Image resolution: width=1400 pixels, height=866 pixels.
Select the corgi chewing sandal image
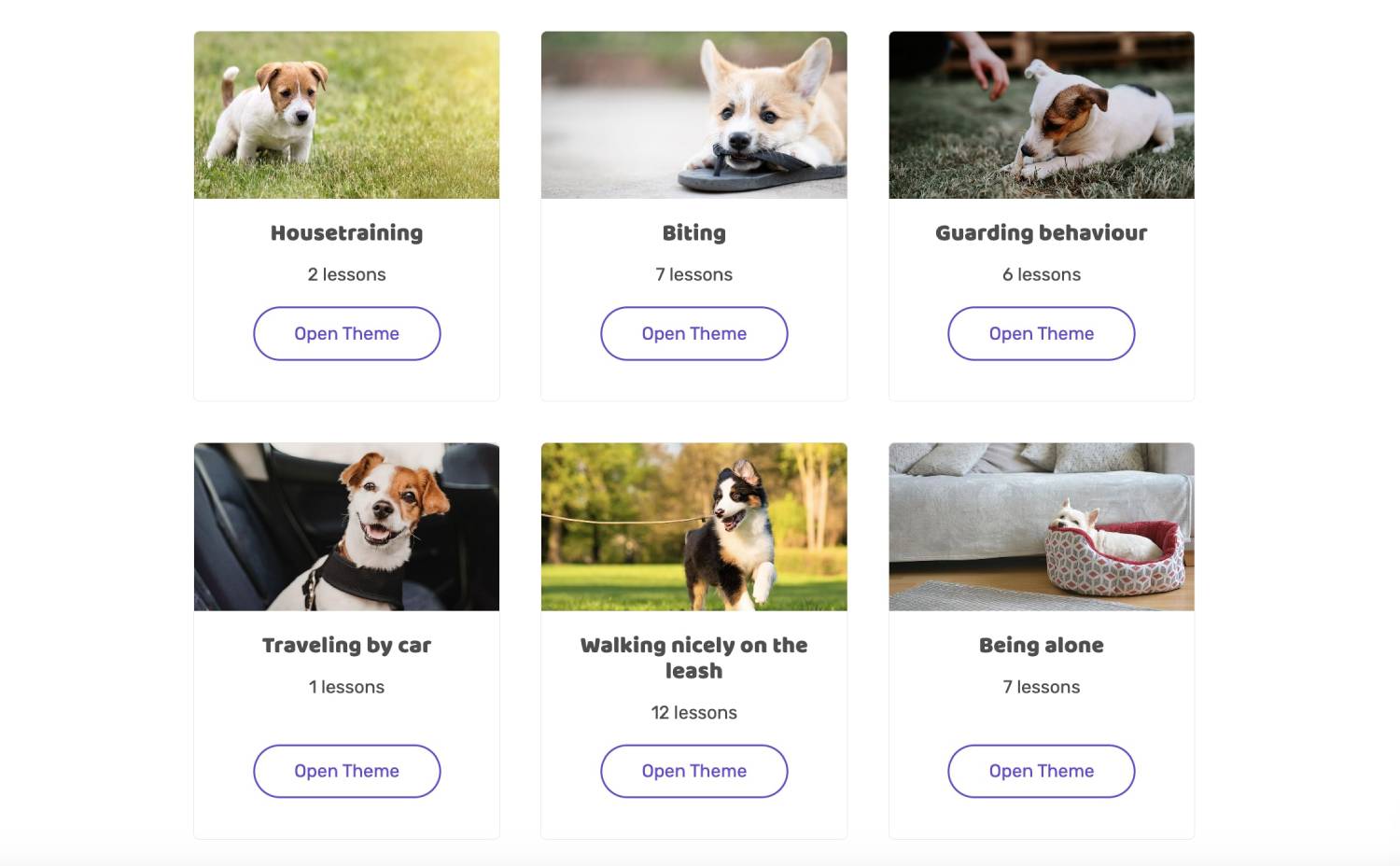(693, 115)
